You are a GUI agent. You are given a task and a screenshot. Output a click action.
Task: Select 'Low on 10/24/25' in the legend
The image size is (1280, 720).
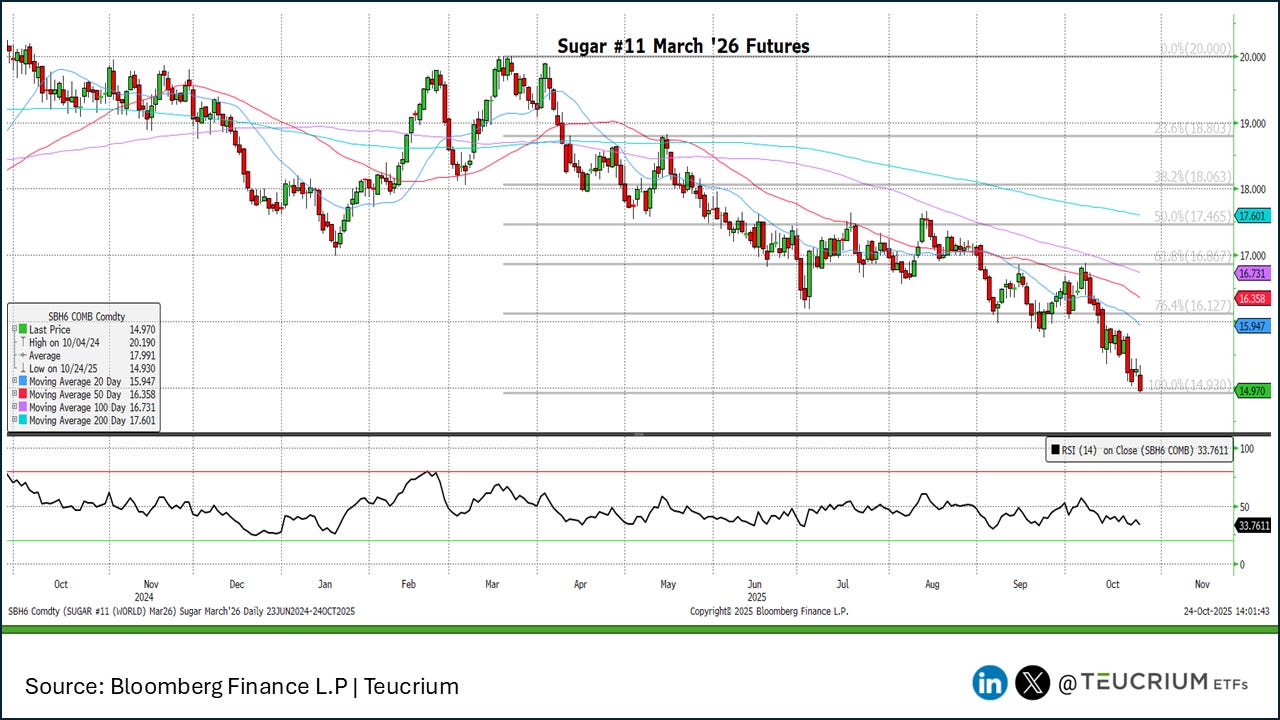tap(65, 368)
